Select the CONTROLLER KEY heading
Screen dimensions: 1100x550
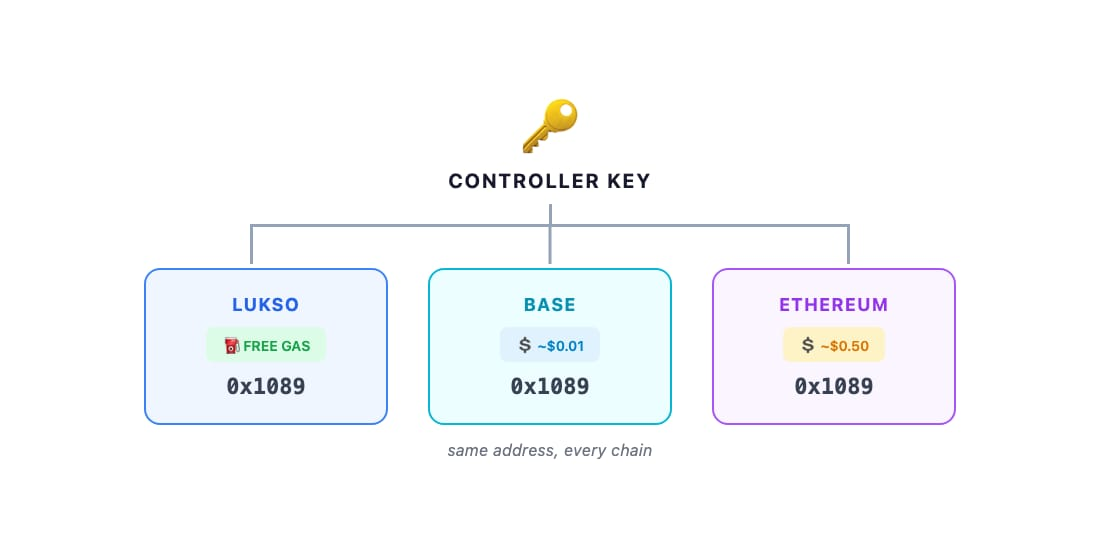point(550,181)
